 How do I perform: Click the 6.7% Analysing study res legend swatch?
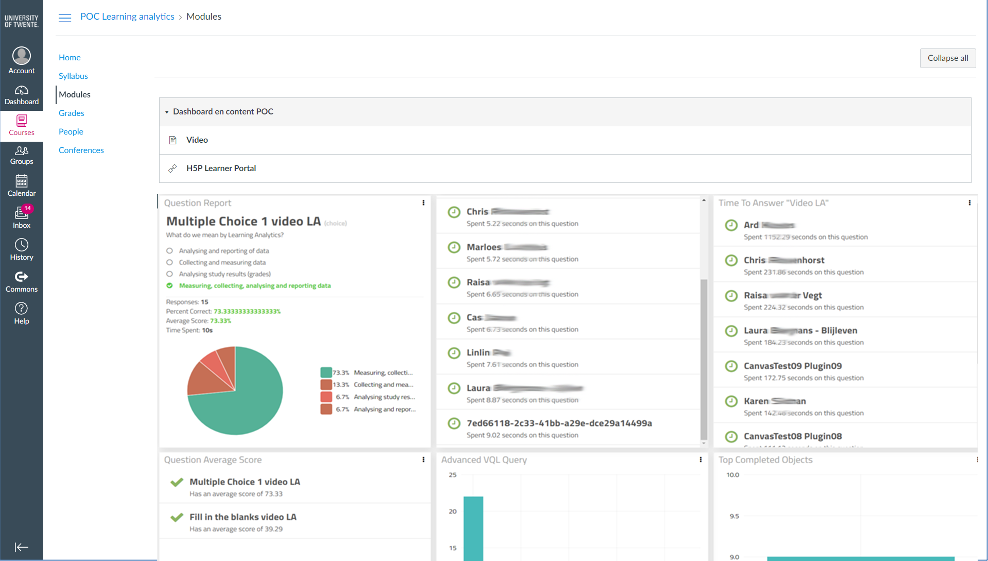click(x=326, y=397)
